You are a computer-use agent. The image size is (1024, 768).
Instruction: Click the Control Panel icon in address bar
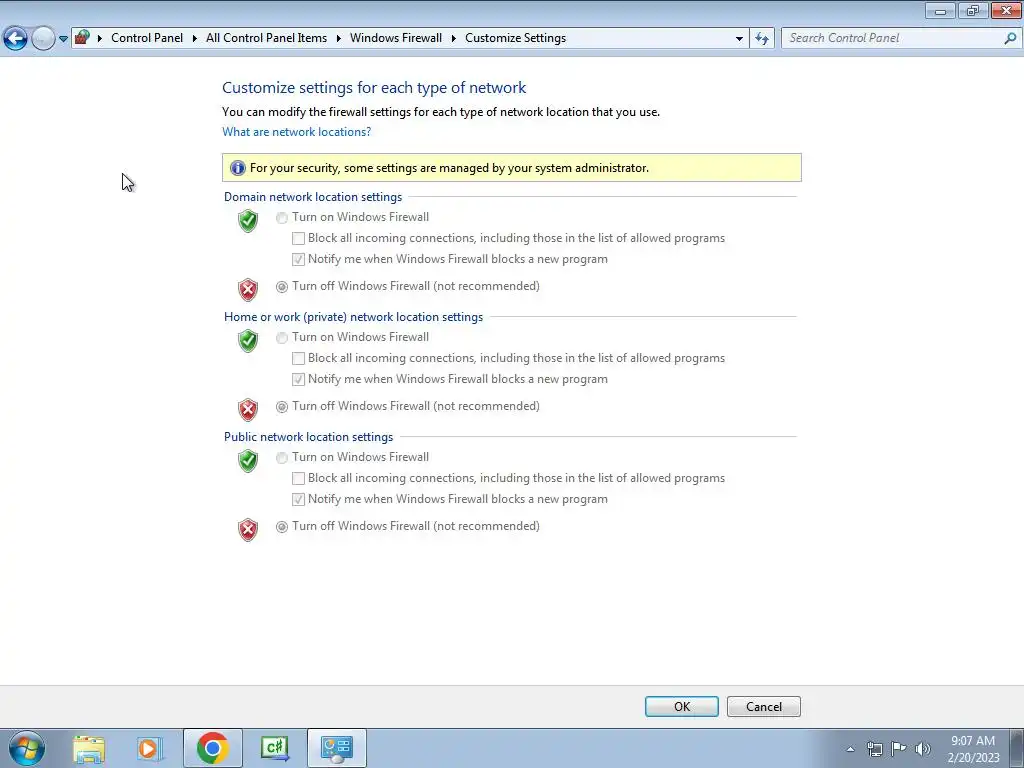82,38
